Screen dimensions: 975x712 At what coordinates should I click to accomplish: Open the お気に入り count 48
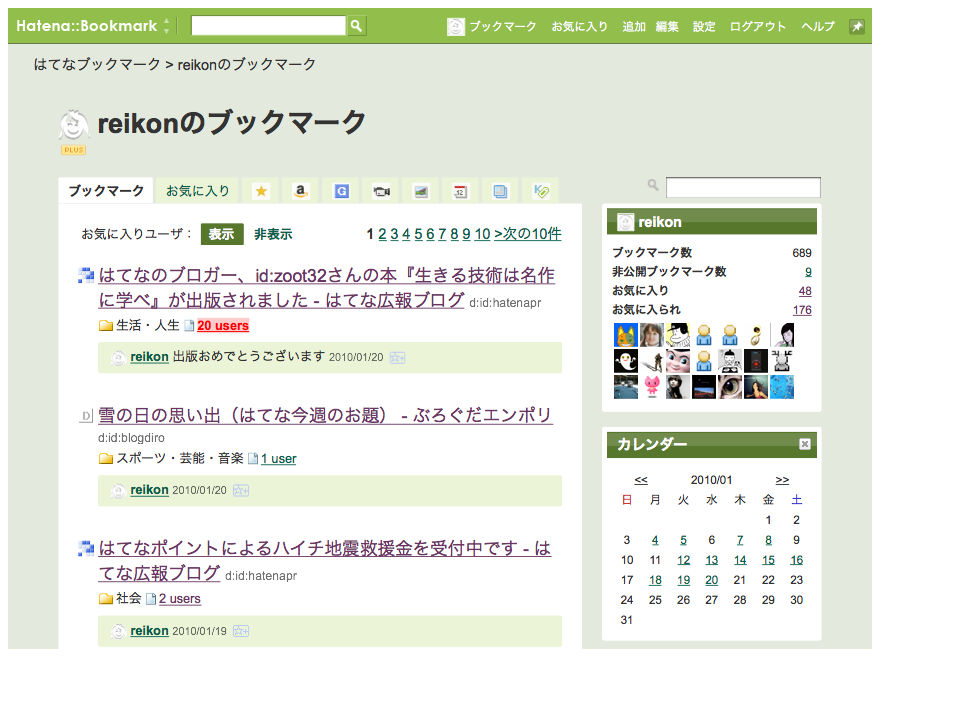pos(805,291)
